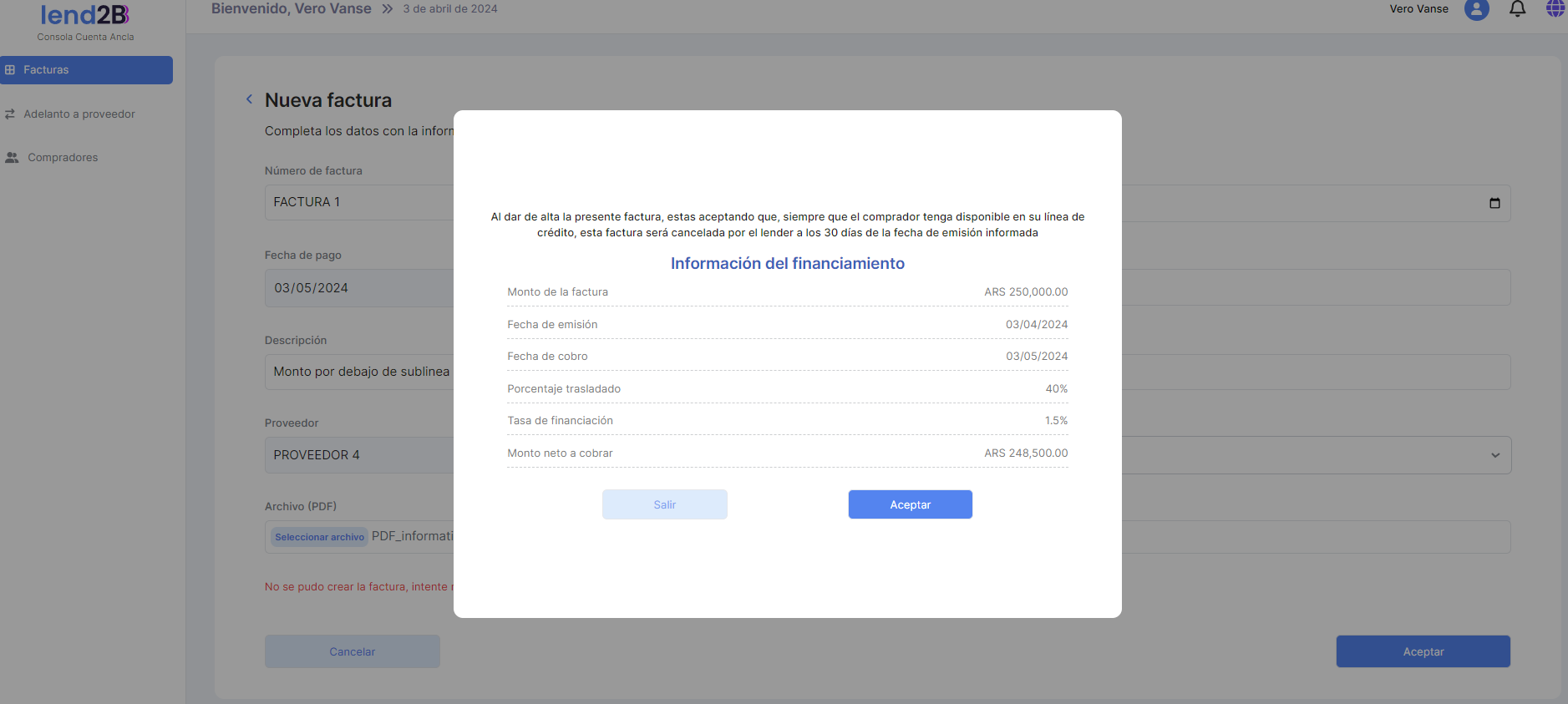Viewport: 1568px width, 704px height.
Task: Click the Cancelar button on the form
Action: [x=352, y=651]
